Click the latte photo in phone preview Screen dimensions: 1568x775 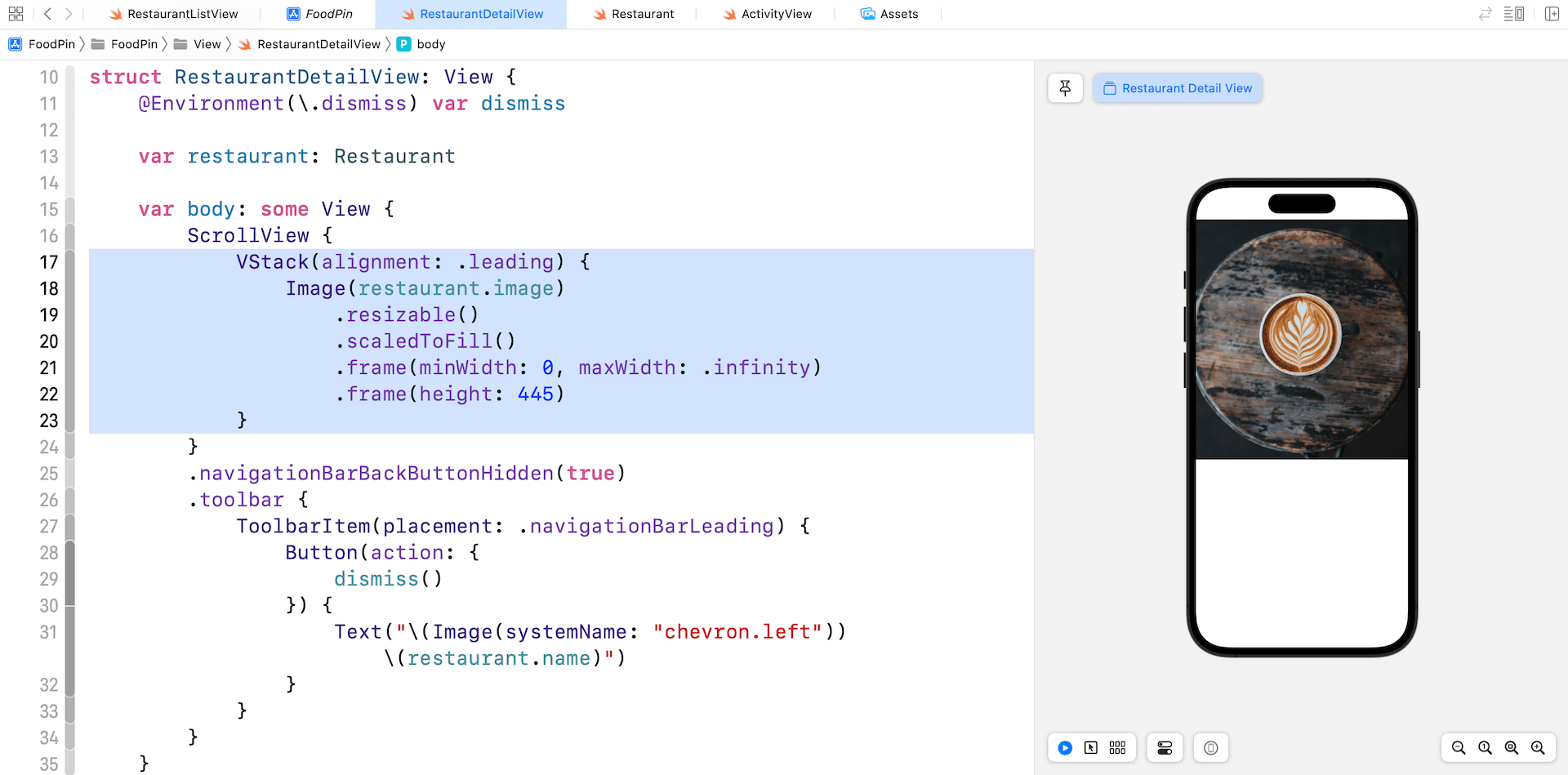point(1301,335)
